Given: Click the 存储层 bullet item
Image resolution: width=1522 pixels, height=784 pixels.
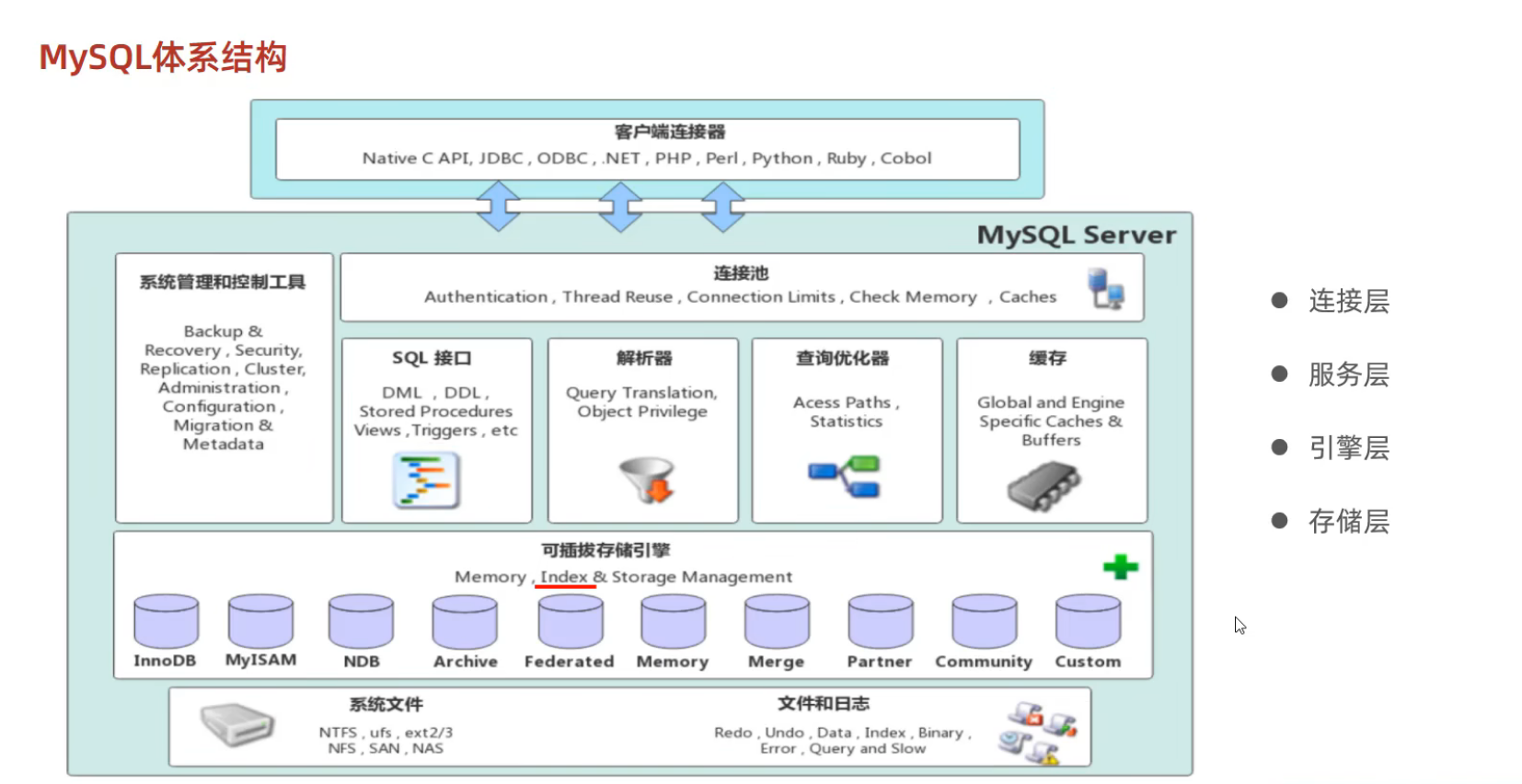Looking at the screenshot, I should (1331, 522).
